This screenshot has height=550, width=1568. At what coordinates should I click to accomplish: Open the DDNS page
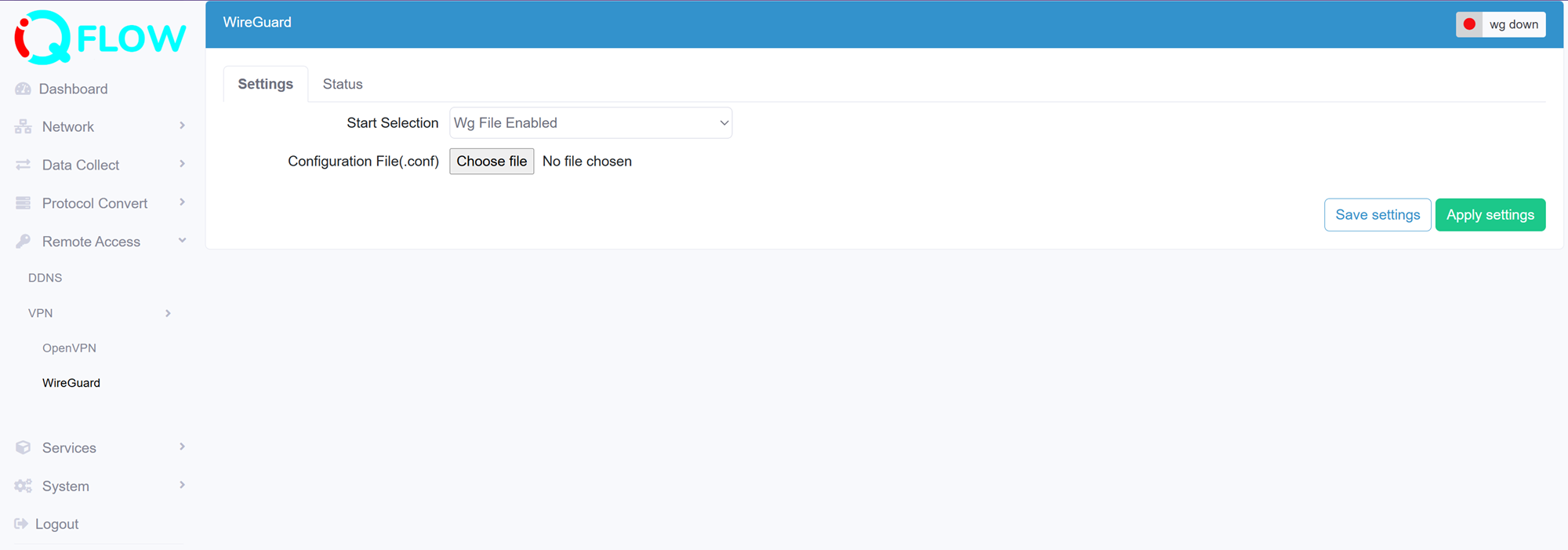pos(45,278)
